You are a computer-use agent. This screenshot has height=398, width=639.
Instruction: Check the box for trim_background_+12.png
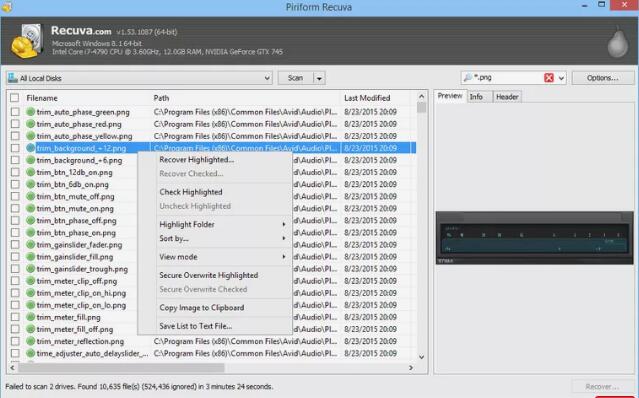tap(15, 148)
